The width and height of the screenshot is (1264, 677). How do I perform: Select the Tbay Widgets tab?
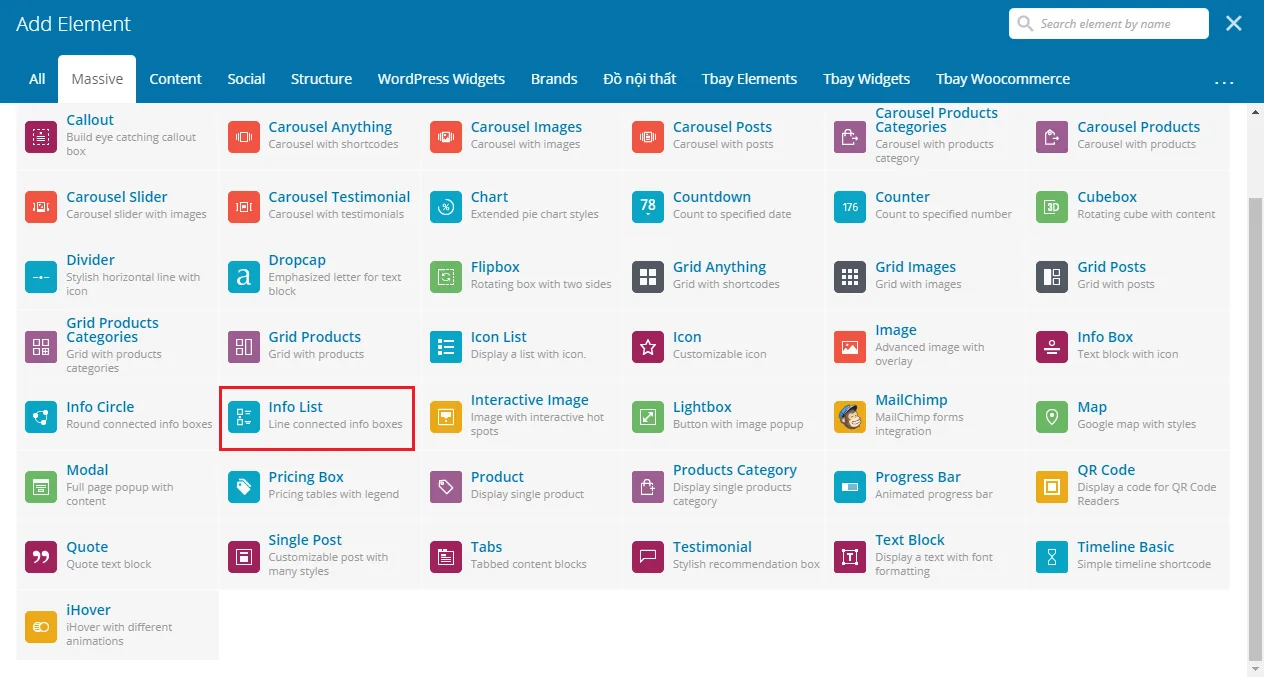coord(866,79)
